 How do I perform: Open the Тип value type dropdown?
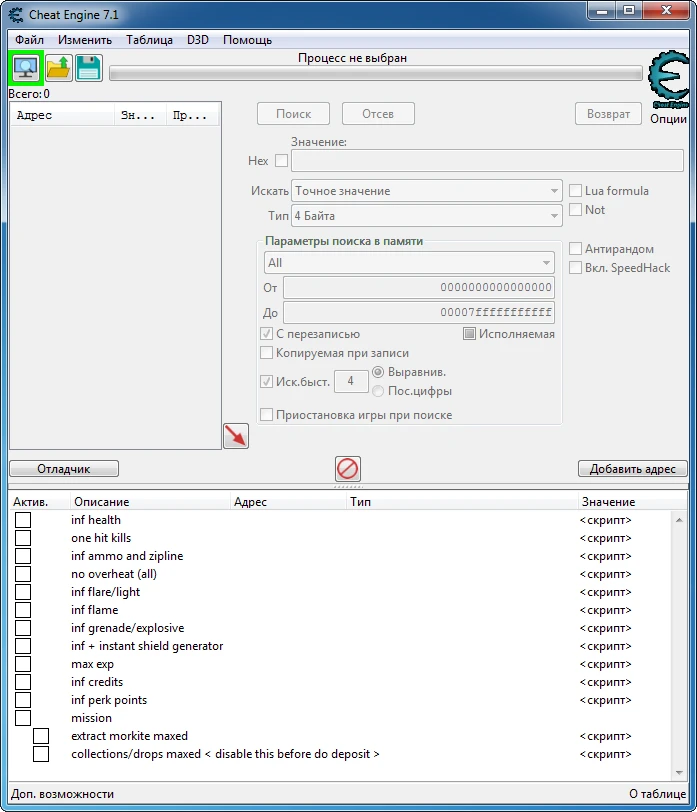click(427, 215)
